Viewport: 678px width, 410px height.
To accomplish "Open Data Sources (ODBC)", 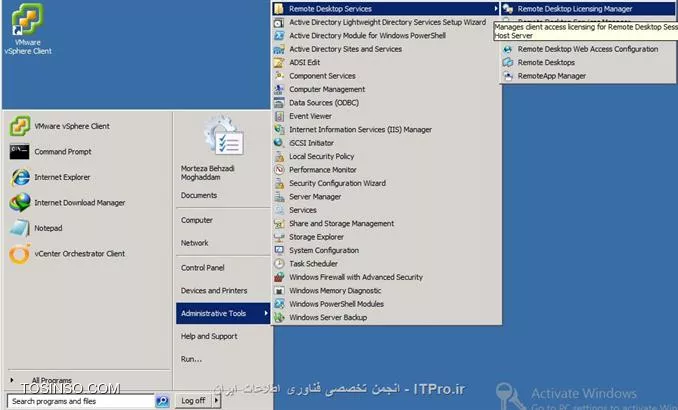I will [x=324, y=102].
